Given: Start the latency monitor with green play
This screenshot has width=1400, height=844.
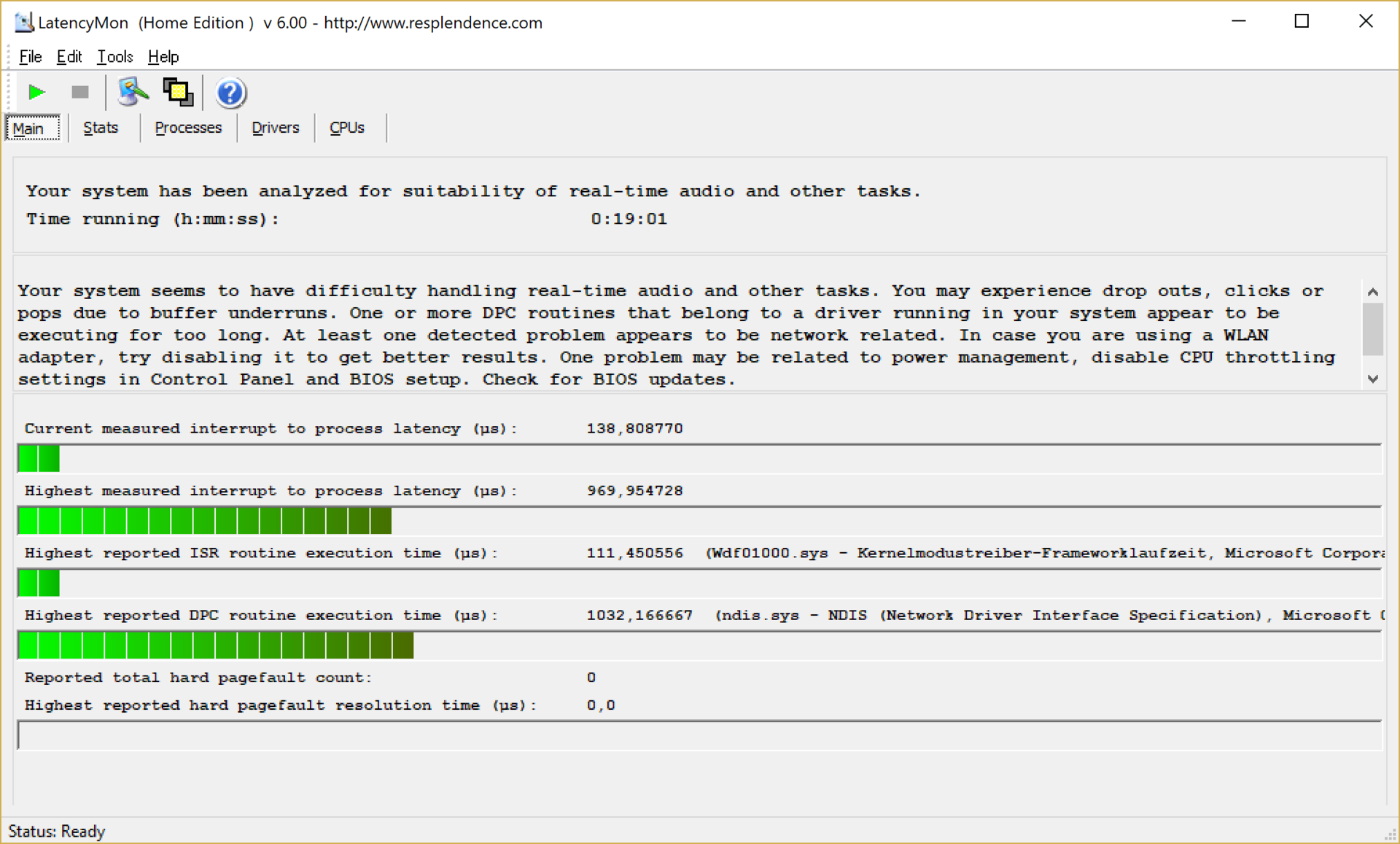Looking at the screenshot, I should 36,93.
